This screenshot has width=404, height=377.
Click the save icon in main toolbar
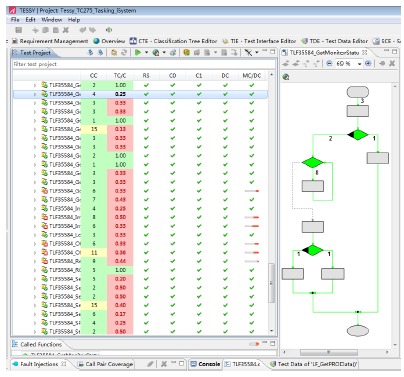(19, 30)
